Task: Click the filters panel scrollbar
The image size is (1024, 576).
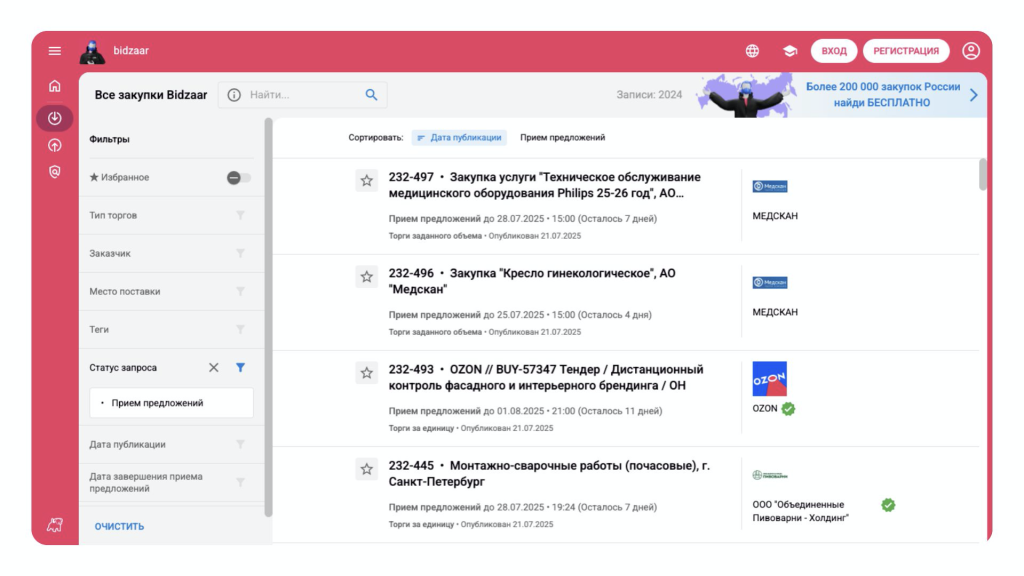Action: pos(268,317)
